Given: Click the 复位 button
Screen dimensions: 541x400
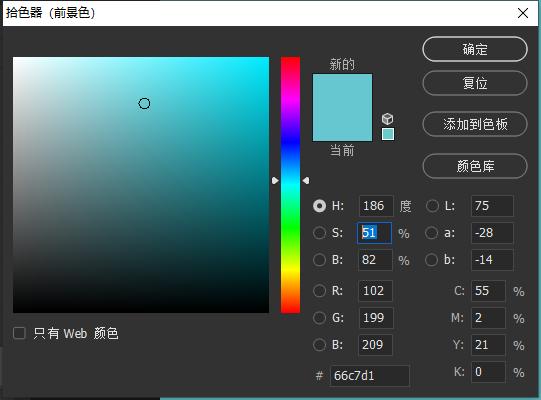Looking at the screenshot, I should pyautogui.click(x=475, y=83).
